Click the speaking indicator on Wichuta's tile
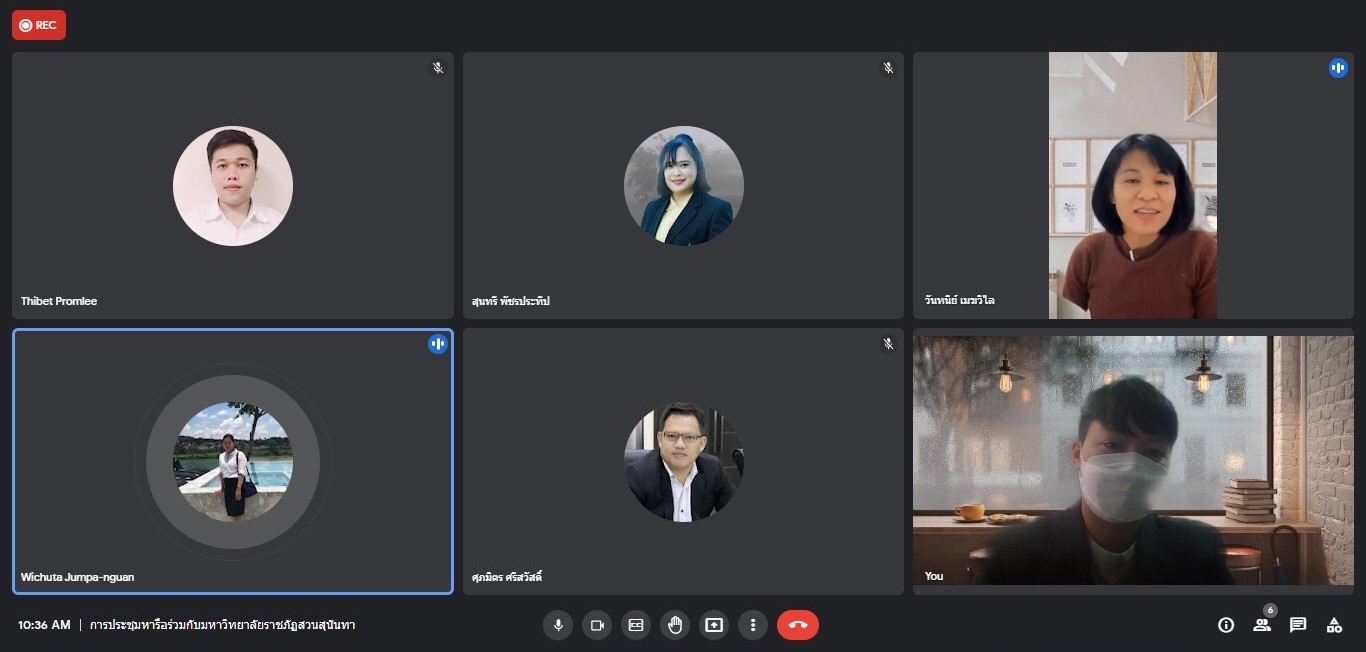The width and height of the screenshot is (1366, 652). (437, 344)
